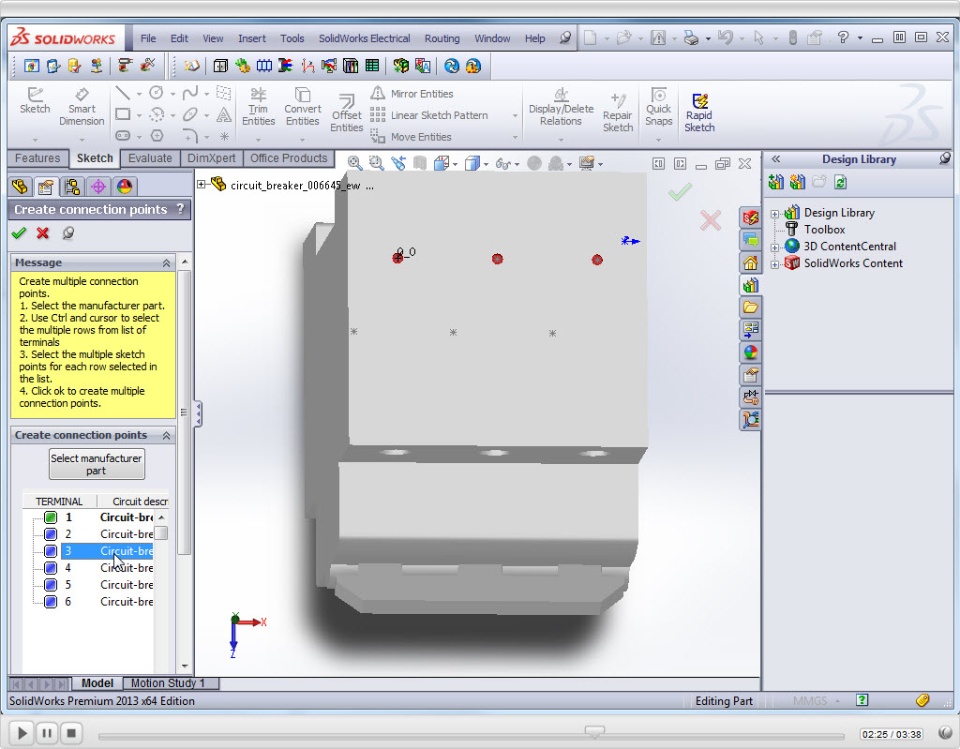Choose the Trim Entities tool
960x749 pixels.
[x=258, y=107]
